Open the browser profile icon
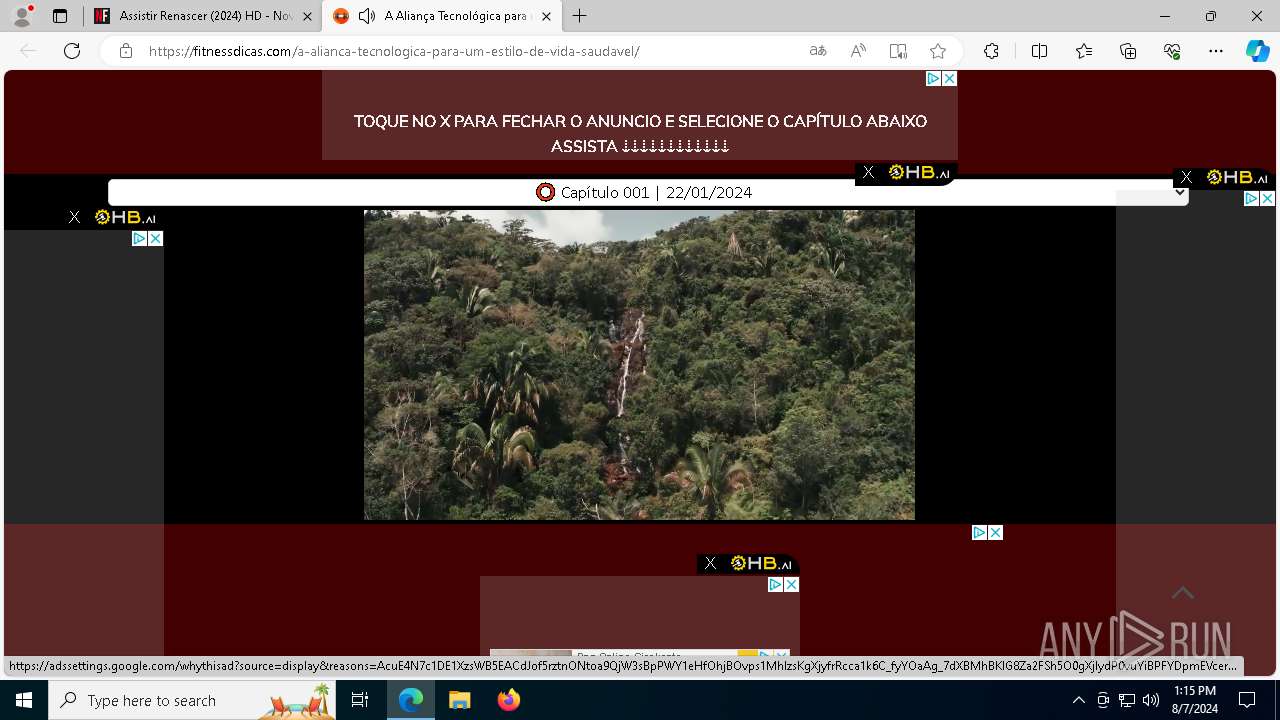Screen dimensions: 1280x720 pyautogui.click(x=22, y=16)
